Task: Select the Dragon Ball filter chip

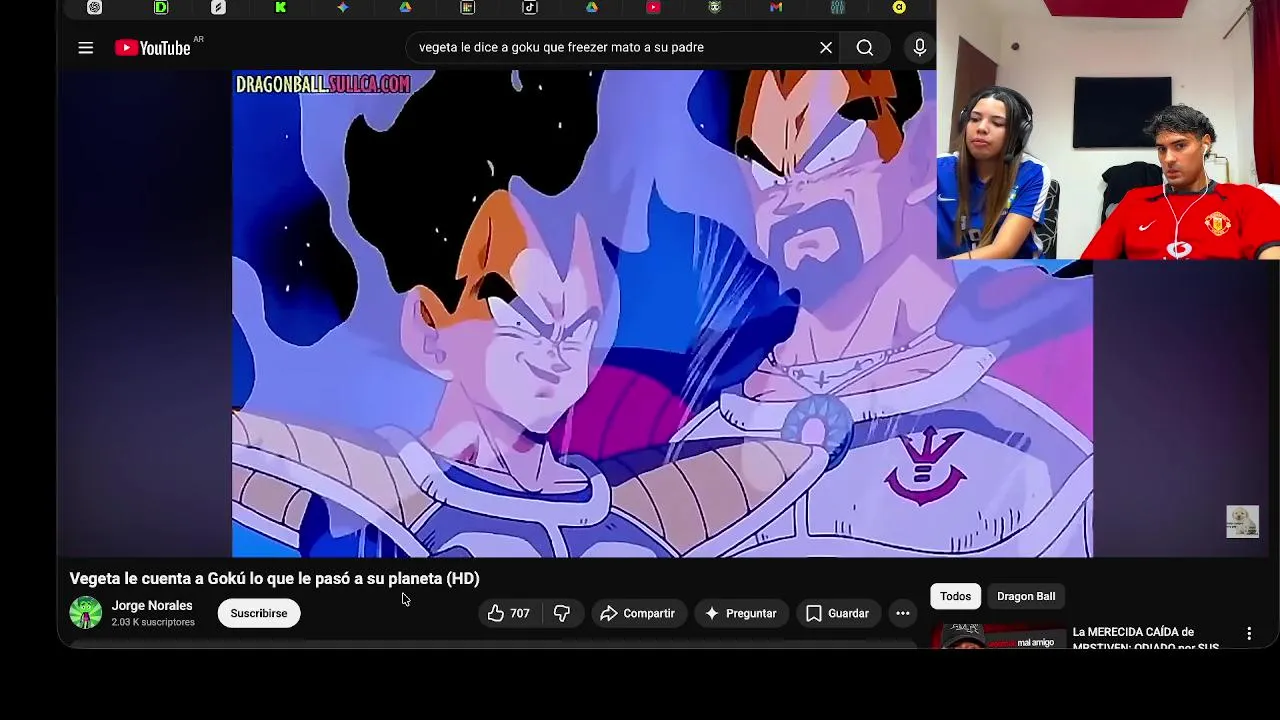Action: point(1026,596)
